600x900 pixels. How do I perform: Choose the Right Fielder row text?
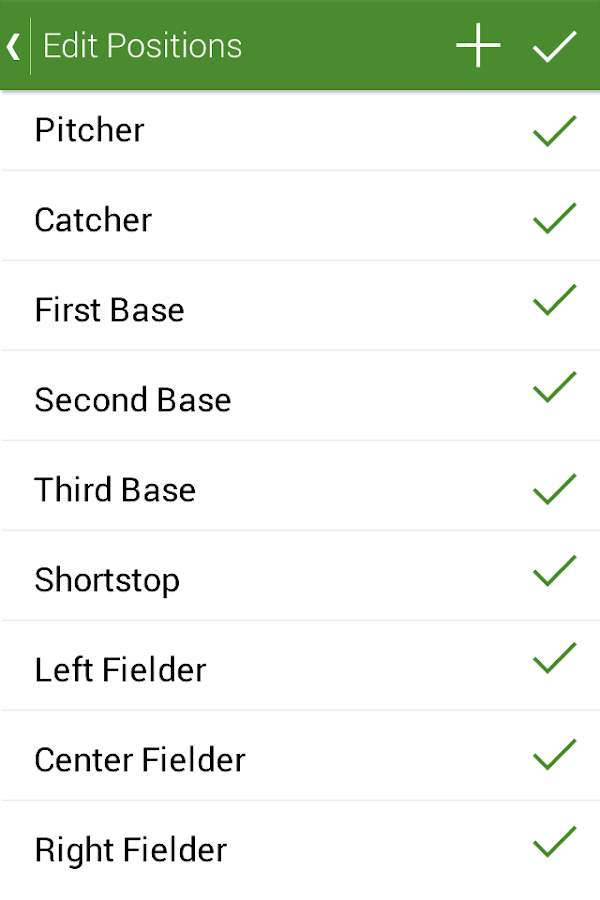click(x=130, y=850)
